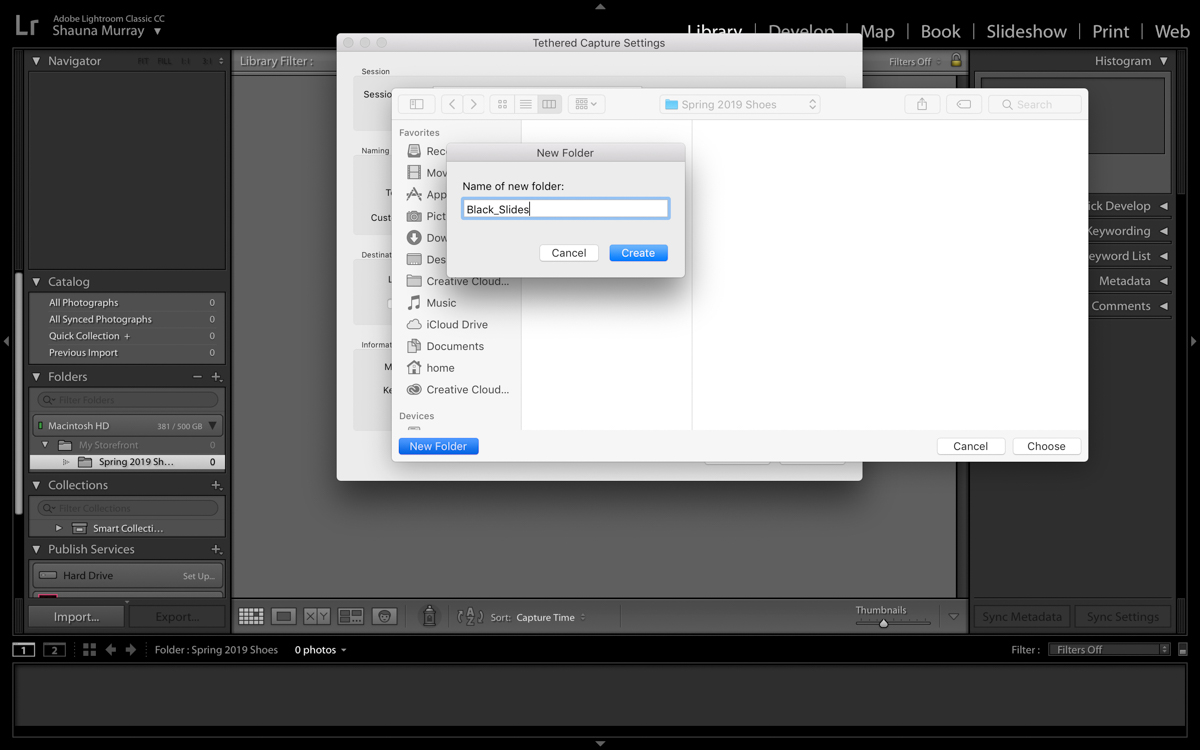The width and height of the screenshot is (1200, 750).
Task: Switch to Grid view in the toolbar
Action: pos(251,617)
